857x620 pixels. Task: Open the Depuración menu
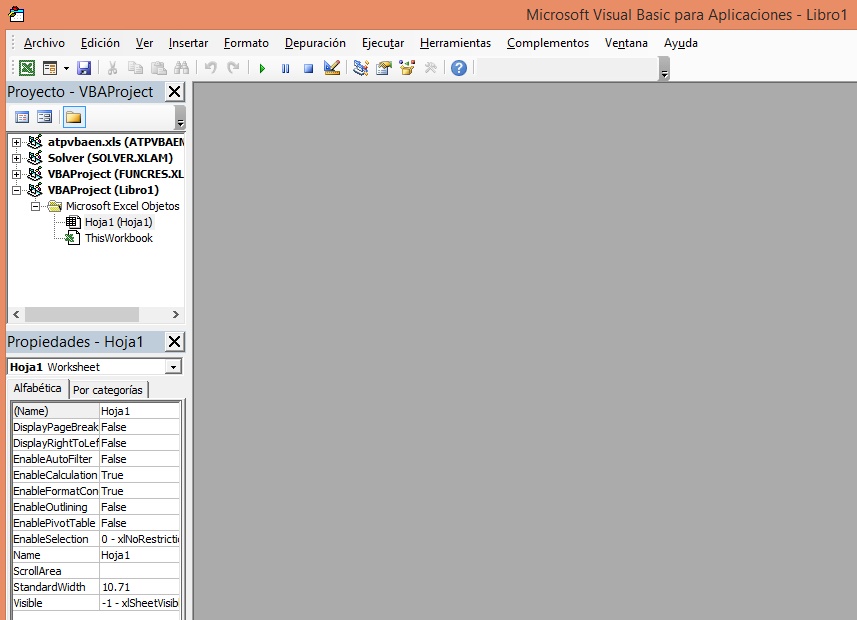click(315, 43)
